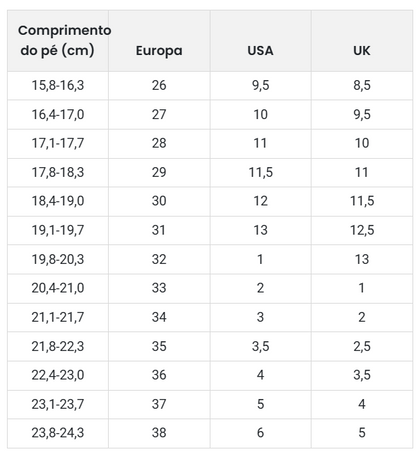Screen dimensions: 416x461
Task: Select foot length cell 17,1-17,7
Action: click(x=58, y=143)
